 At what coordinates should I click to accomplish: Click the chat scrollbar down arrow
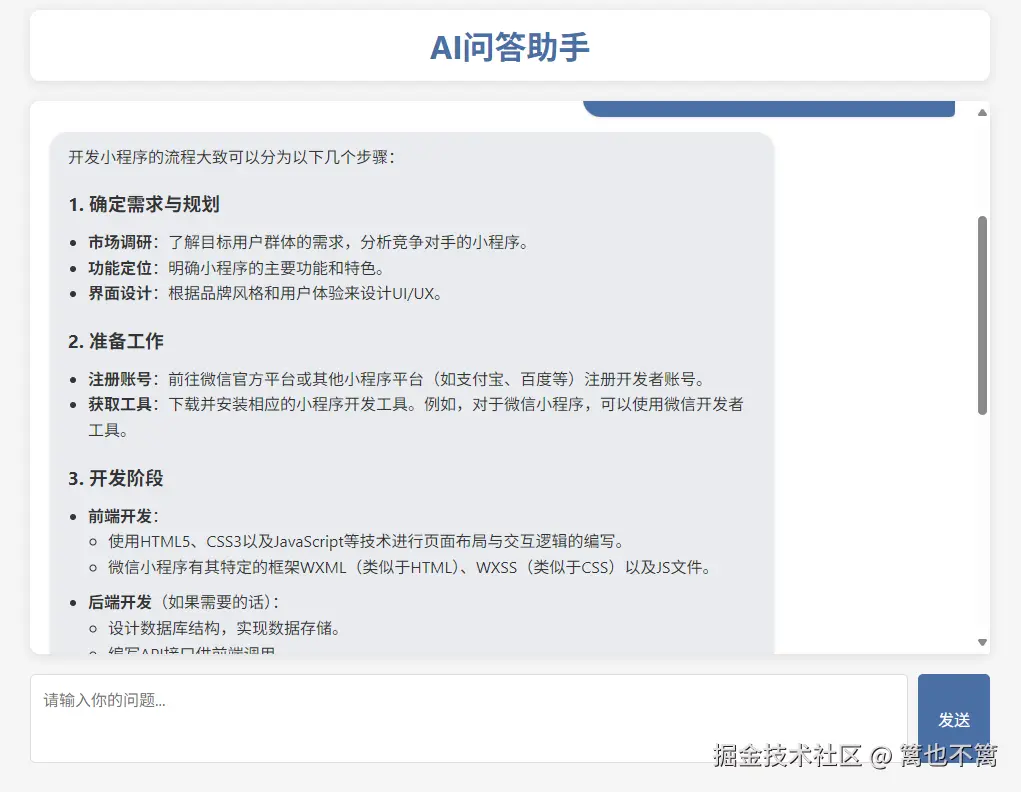tap(983, 642)
